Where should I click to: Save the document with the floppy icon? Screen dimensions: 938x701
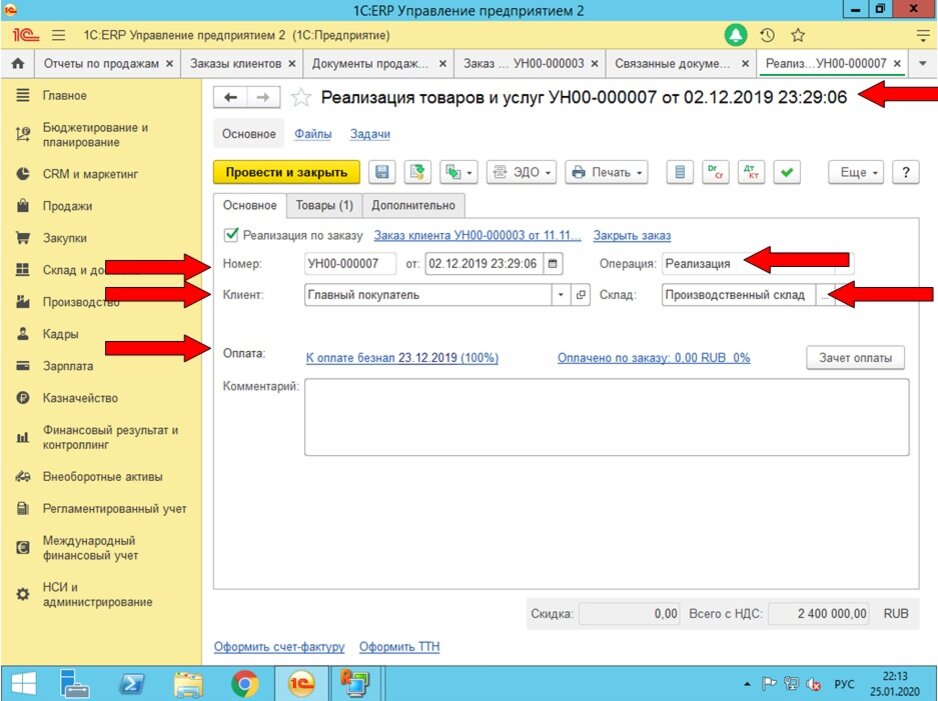[x=382, y=172]
